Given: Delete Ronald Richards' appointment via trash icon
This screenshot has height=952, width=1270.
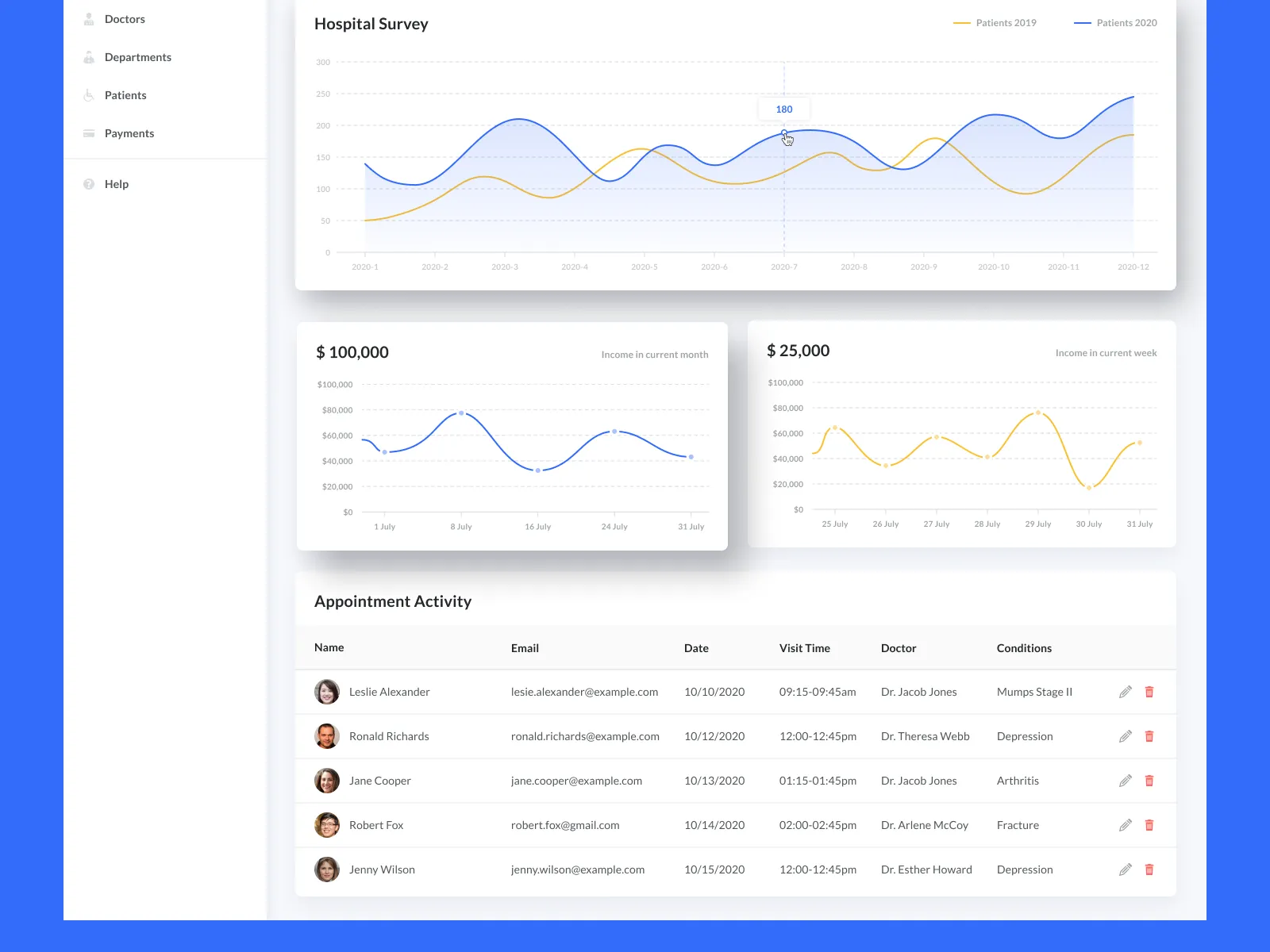Looking at the screenshot, I should (x=1149, y=736).
